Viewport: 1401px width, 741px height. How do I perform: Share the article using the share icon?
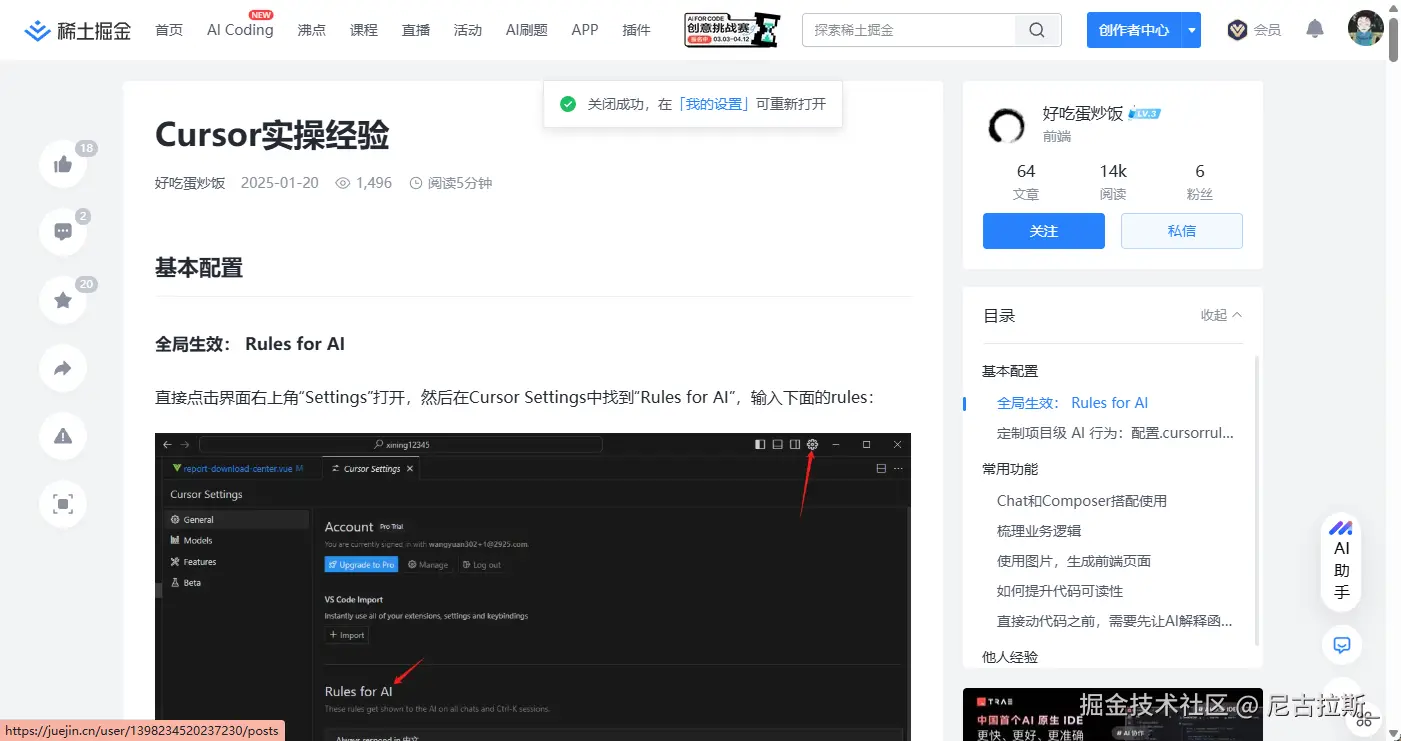point(62,368)
